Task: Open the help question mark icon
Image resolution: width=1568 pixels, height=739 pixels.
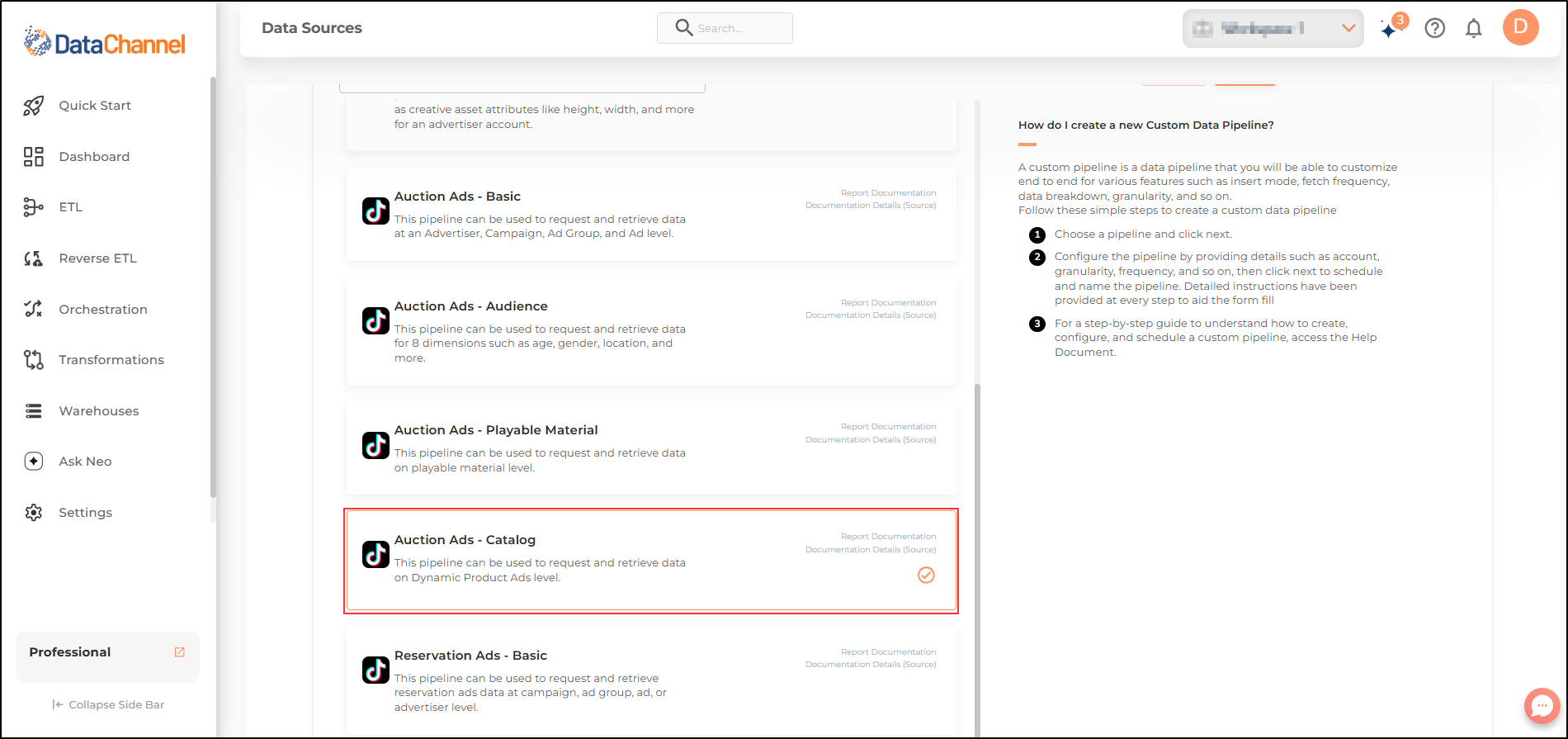Action: pos(1435,29)
